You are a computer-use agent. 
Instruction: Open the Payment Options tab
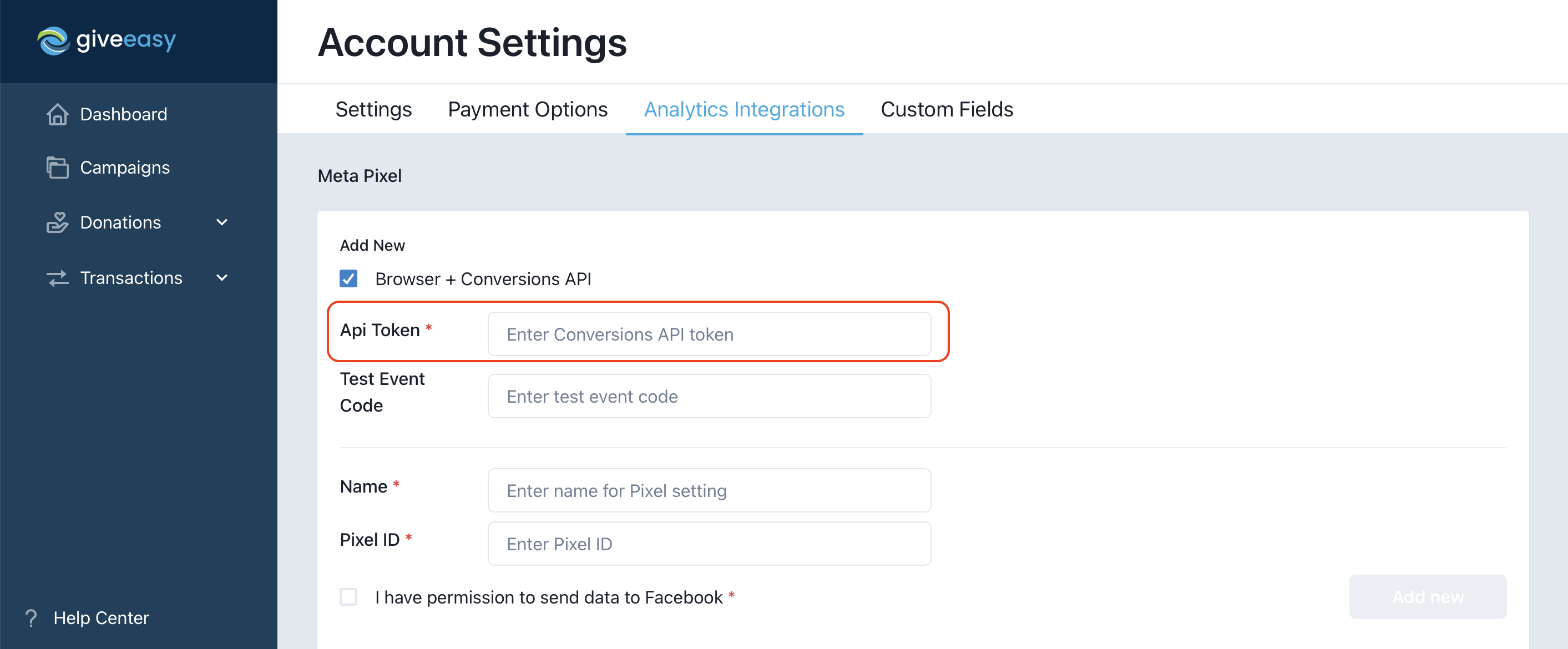[528, 110]
